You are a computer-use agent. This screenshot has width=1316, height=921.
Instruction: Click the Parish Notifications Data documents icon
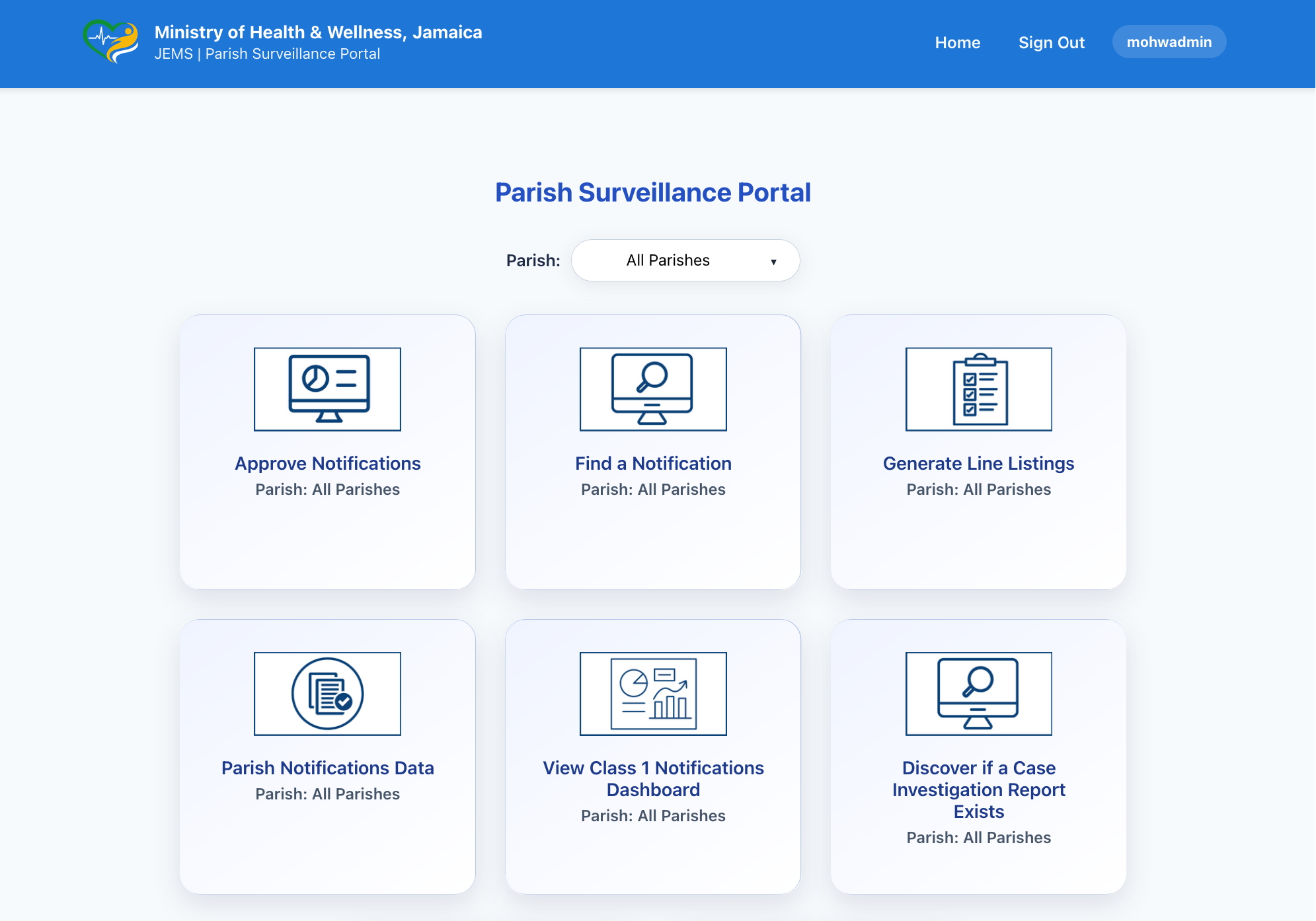tap(328, 694)
